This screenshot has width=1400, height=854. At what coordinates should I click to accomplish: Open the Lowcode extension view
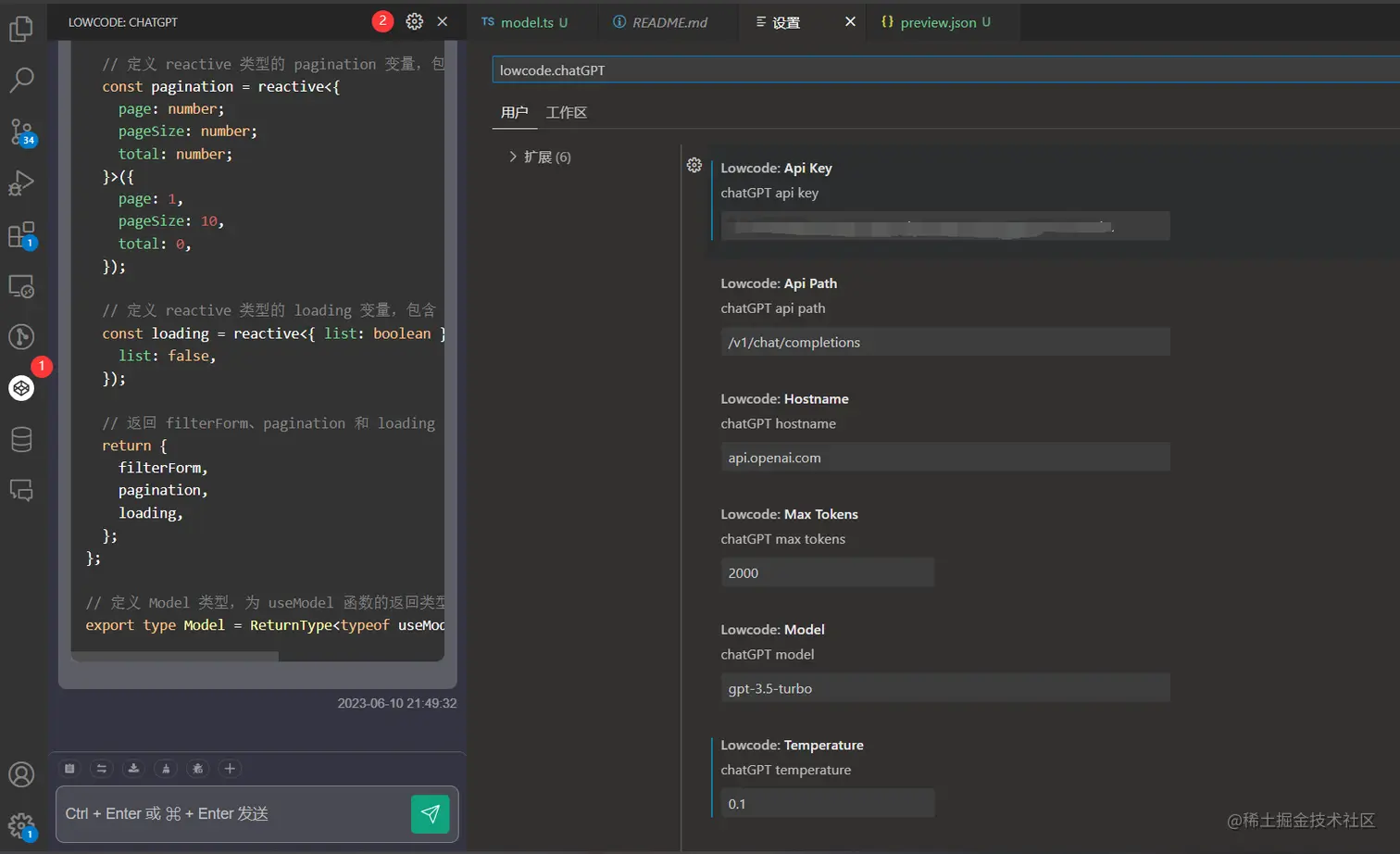click(21, 387)
